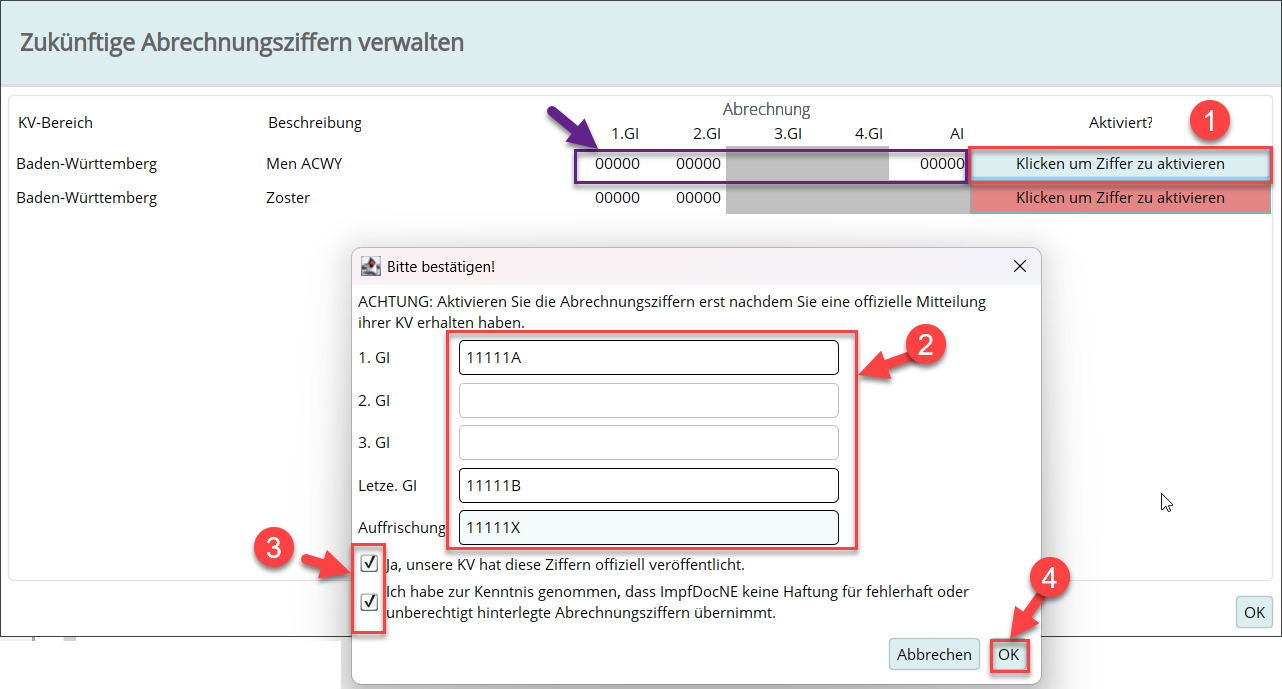Click the app icon in the dialog title bar

point(371,266)
